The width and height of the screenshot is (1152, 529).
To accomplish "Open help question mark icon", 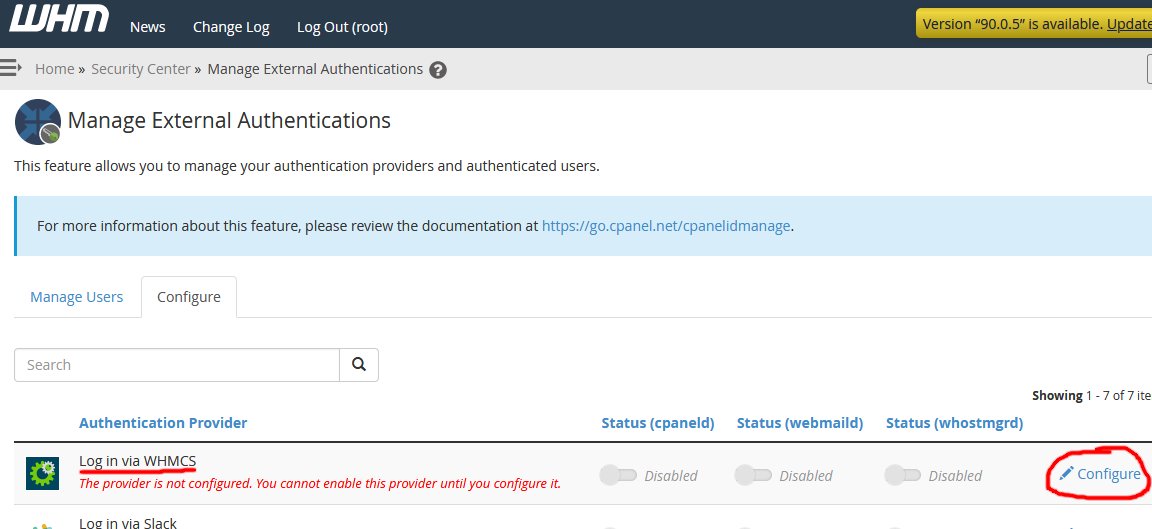I will (438, 70).
